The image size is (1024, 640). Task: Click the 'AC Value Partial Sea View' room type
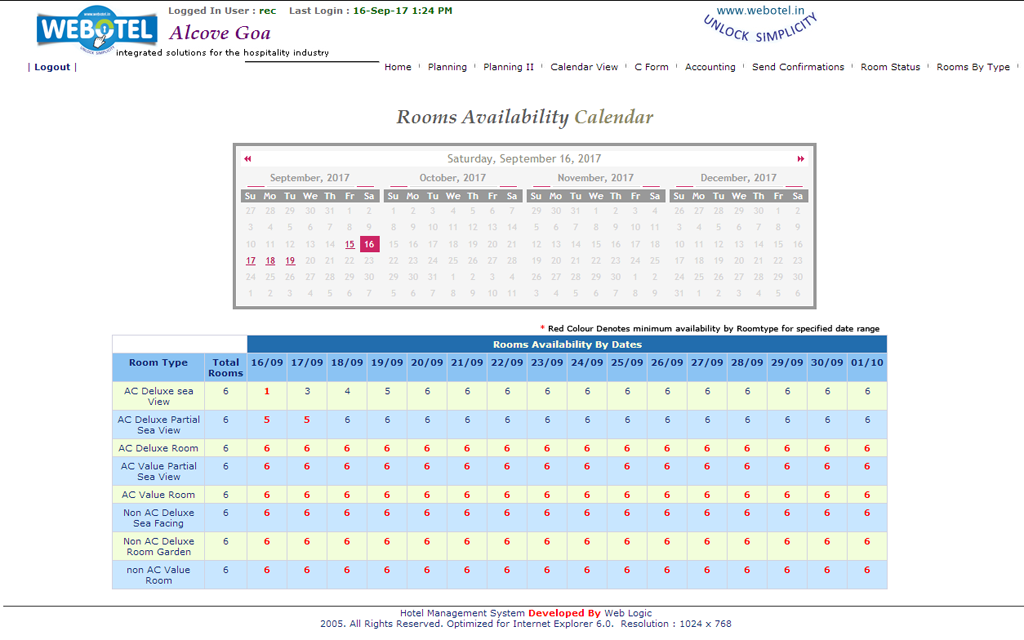(159, 472)
